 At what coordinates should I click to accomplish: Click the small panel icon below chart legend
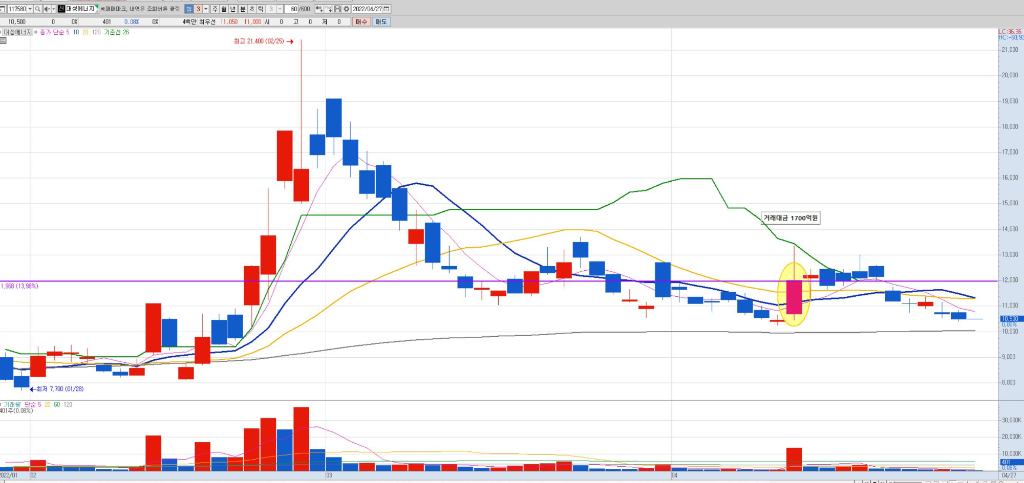(3, 40)
